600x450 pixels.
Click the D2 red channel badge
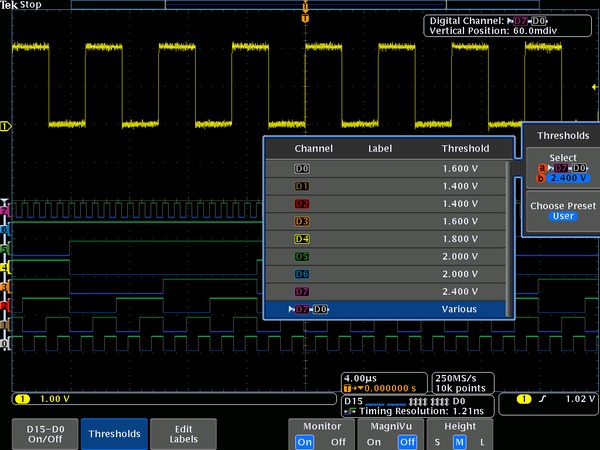click(x=301, y=204)
